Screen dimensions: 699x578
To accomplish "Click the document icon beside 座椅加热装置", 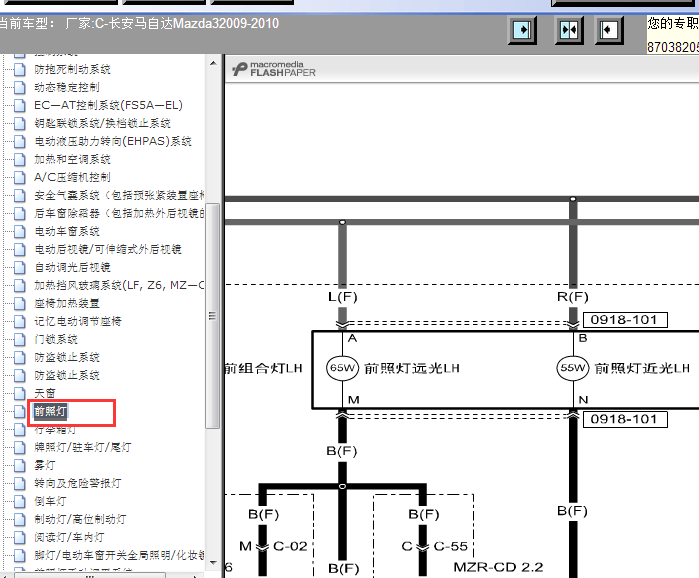I will click(x=20, y=303).
